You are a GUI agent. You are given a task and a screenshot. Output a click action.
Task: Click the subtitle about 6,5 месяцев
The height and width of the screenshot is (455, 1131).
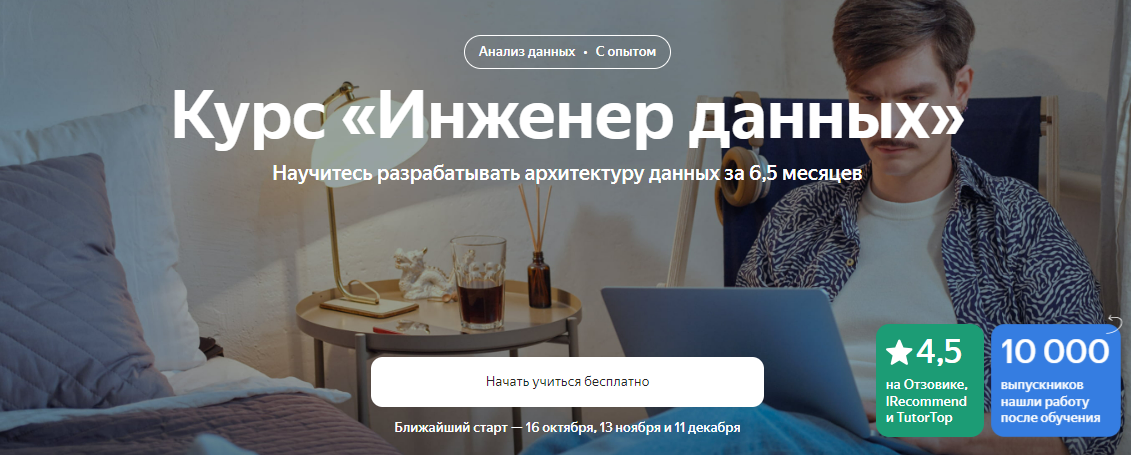(x=567, y=174)
